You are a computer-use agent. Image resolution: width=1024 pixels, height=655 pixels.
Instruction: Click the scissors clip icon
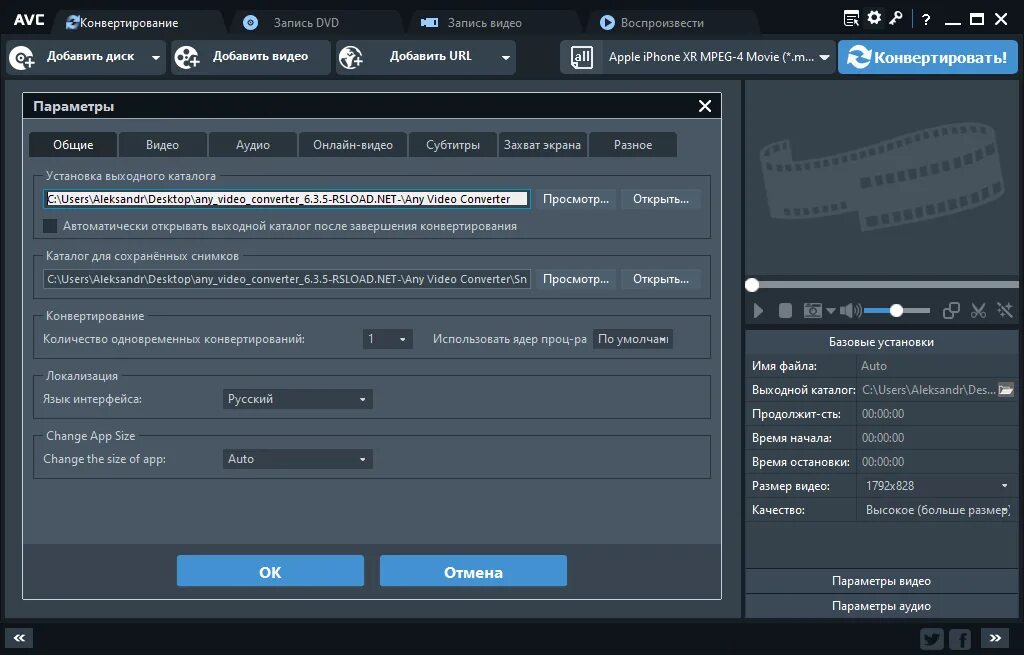point(978,311)
